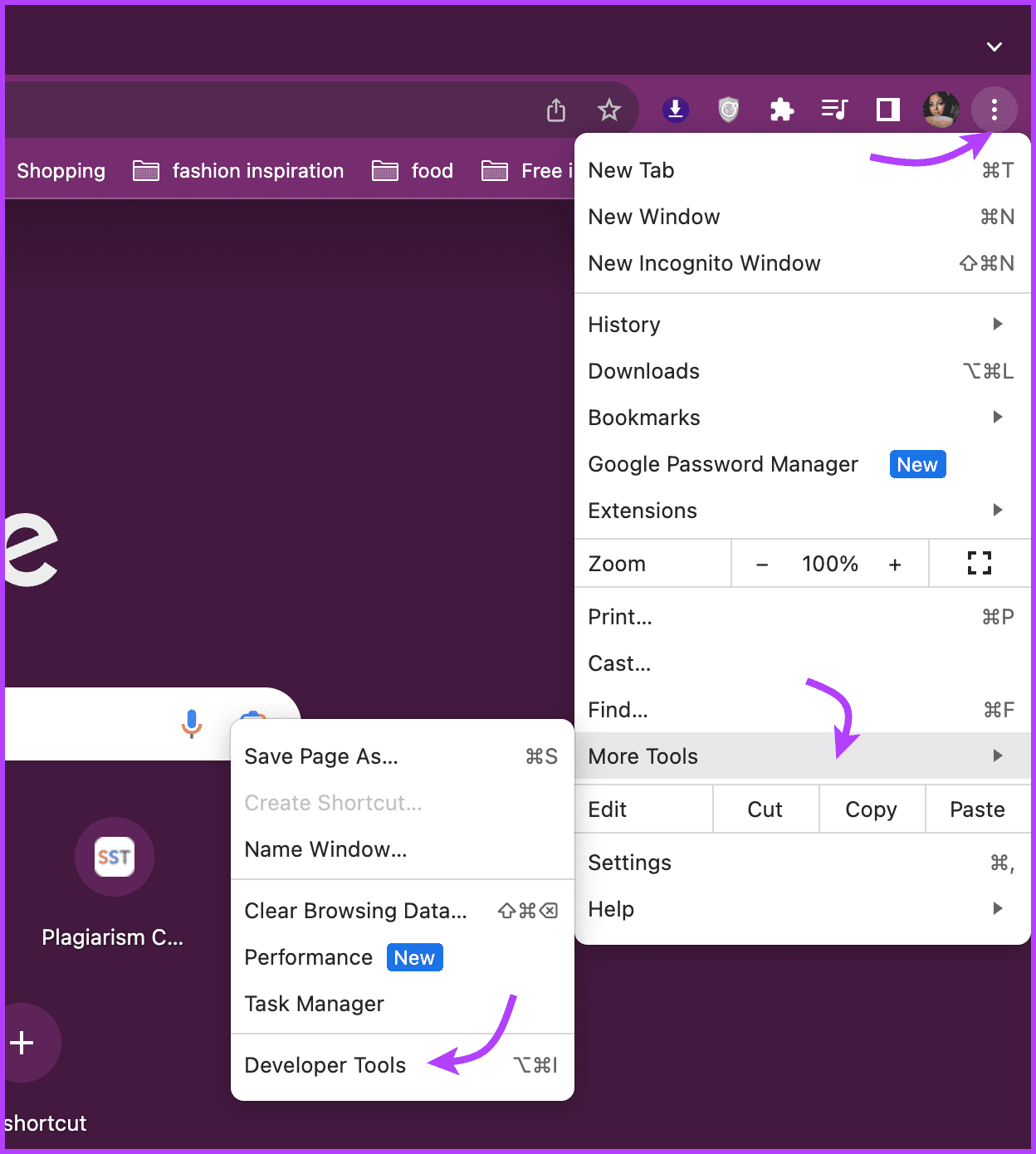
Task: Open the Extensions puzzle icon
Action: [x=781, y=109]
